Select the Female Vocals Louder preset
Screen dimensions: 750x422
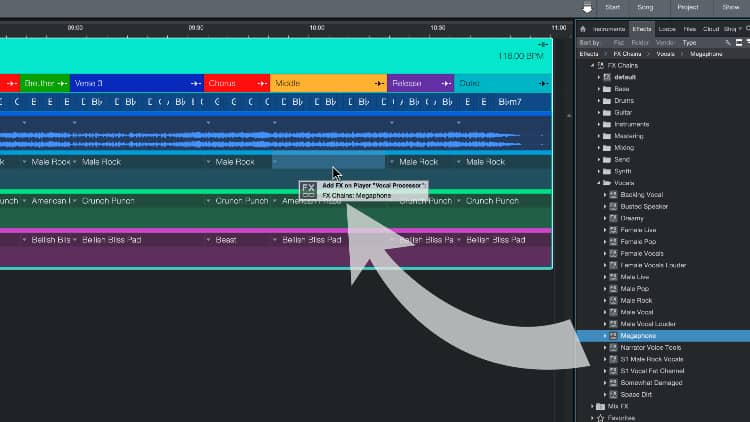pyautogui.click(x=653, y=266)
